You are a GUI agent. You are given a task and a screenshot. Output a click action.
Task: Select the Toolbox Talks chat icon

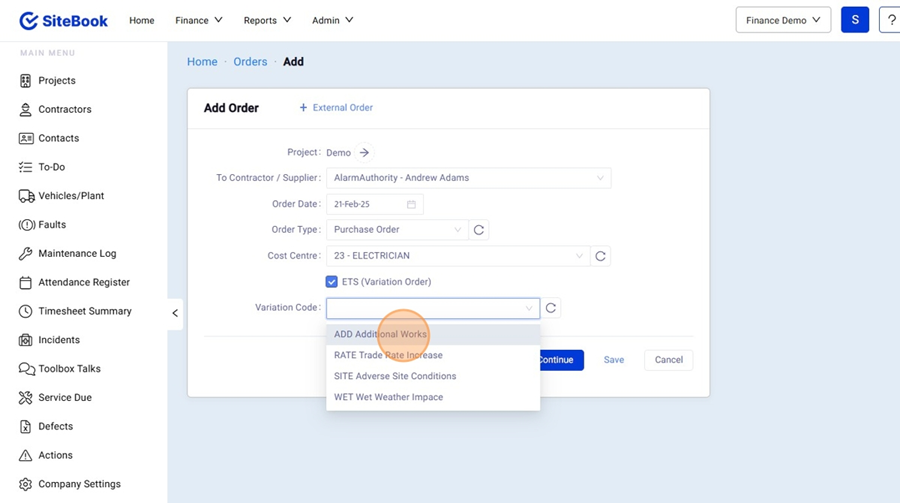click(x=26, y=369)
